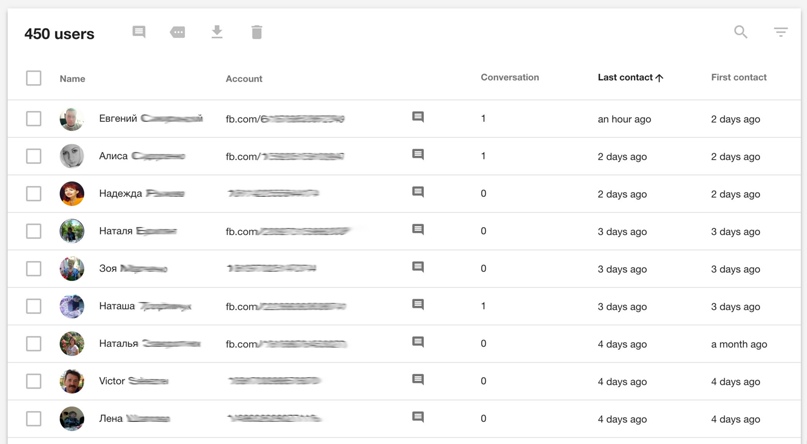807x444 pixels.
Task: Open the fb.com account link for Наталья
Action: click(286, 344)
